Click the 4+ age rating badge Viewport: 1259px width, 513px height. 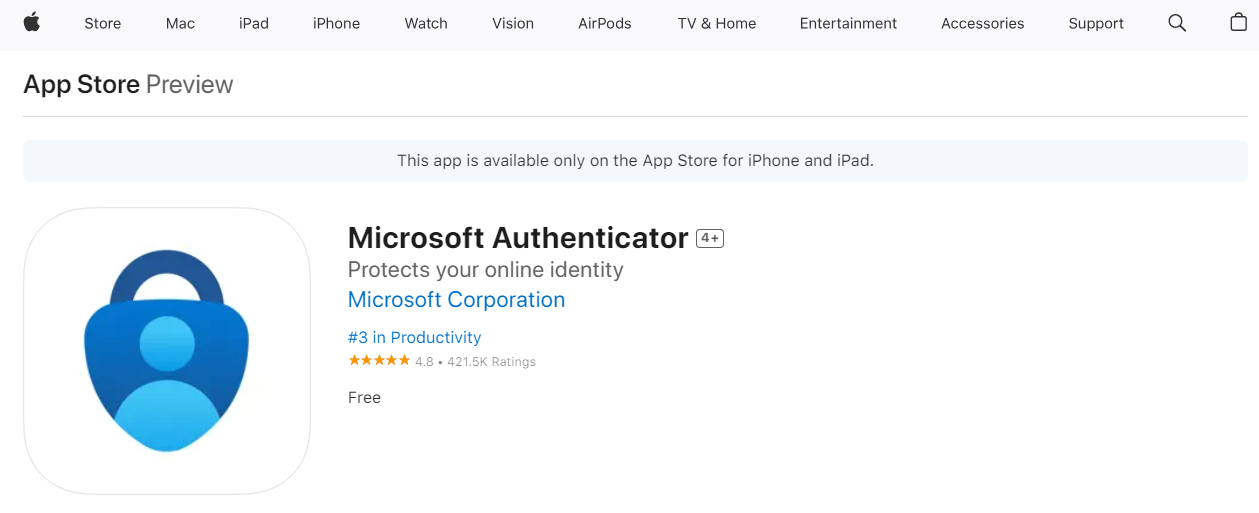pyautogui.click(x=710, y=238)
